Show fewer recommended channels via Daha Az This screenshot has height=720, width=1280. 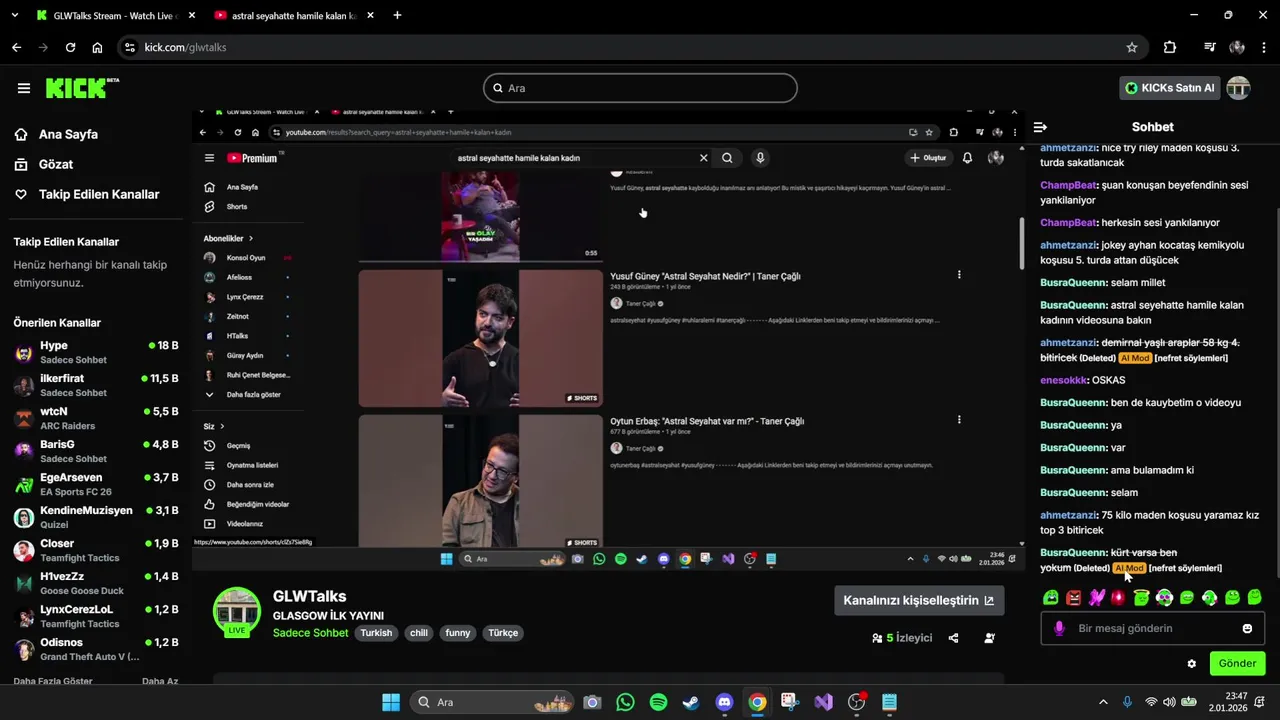(160, 681)
